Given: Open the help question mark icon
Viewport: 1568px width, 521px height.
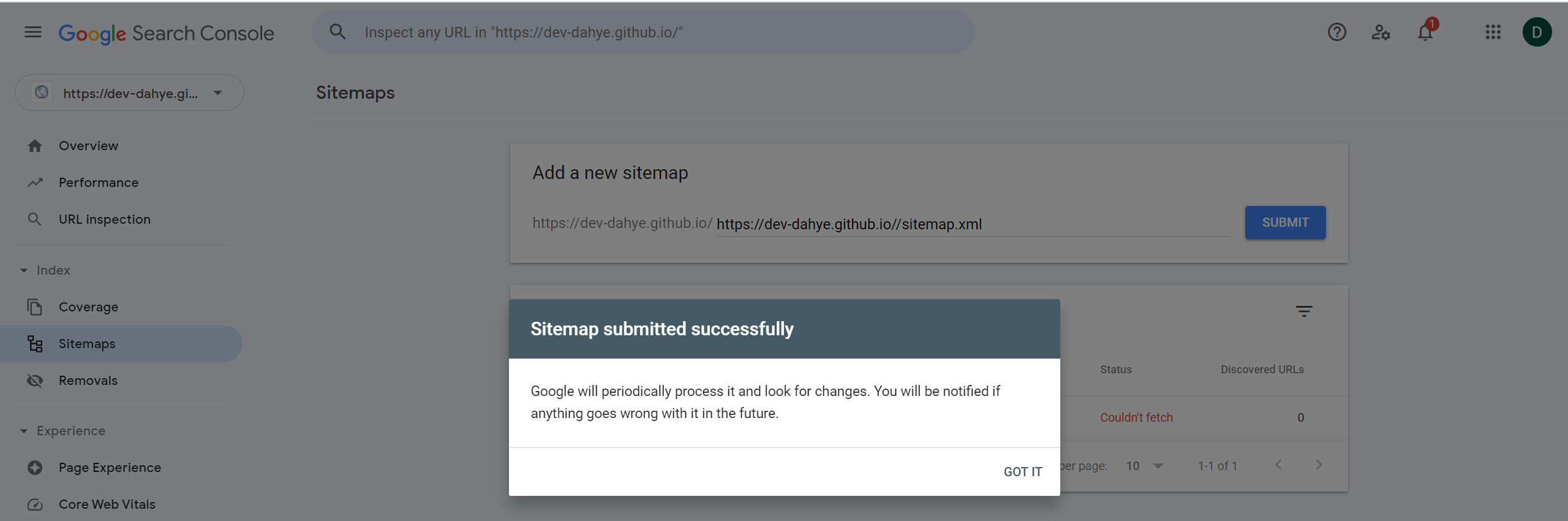Looking at the screenshot, I should (x=1336, y=32).
